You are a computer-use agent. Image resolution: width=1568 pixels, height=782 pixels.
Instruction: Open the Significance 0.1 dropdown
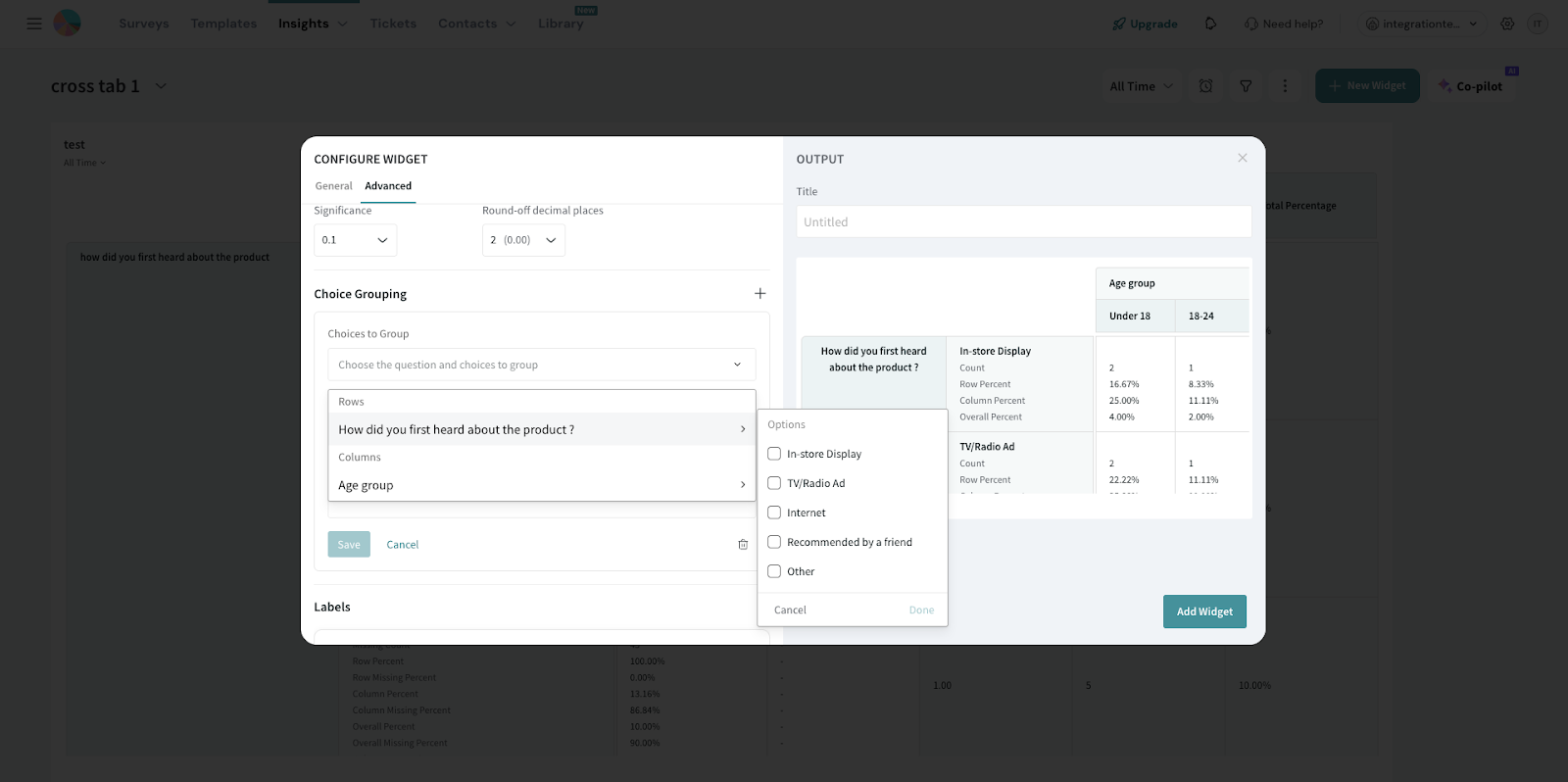[355, 240]
